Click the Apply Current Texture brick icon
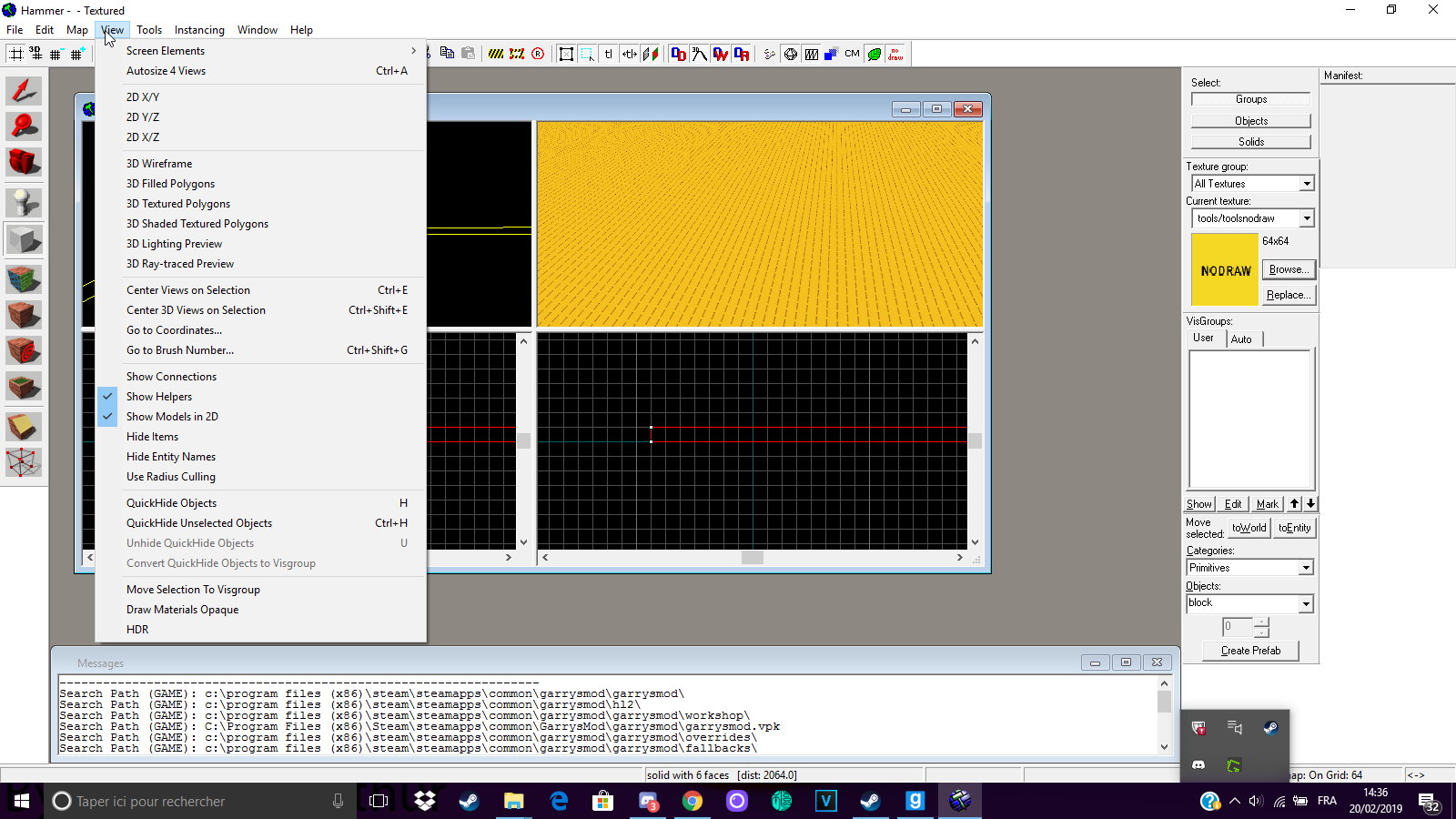Viewport: 1456px width, 819px height. (24, 315)
